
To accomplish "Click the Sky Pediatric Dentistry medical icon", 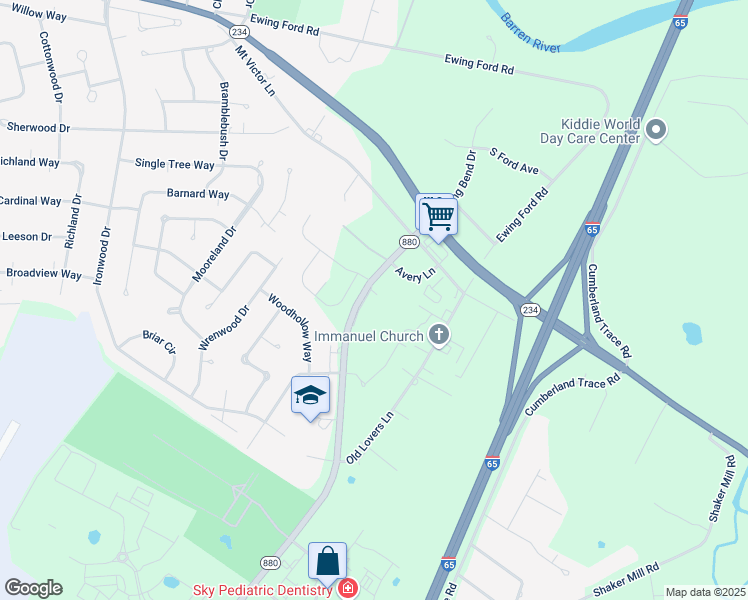I will click(348, 589).
